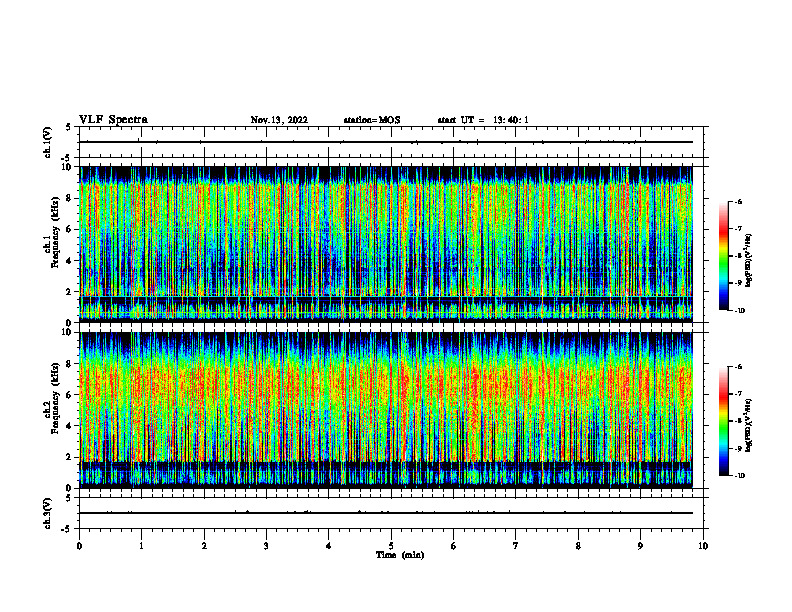The image size is (792, 612).
Task: Click the ch.2 spectrogram color scale bar
Action: click(723, 421)
